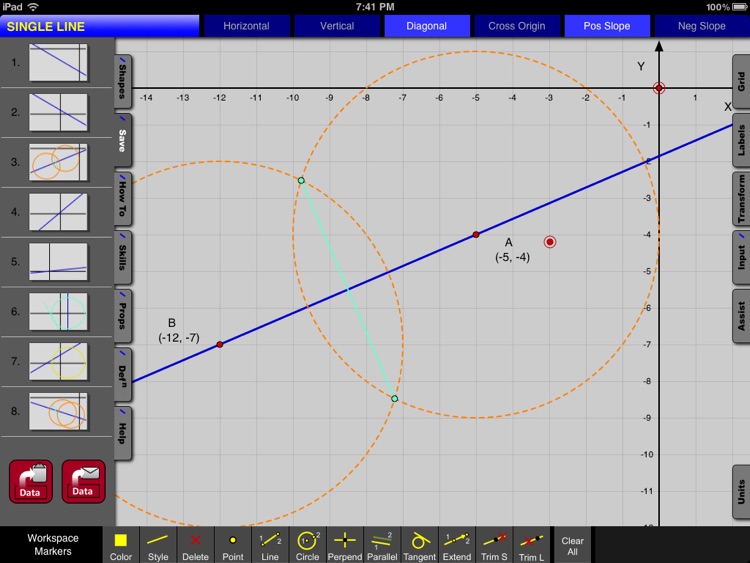Open the Style line tool
The height and width of the screenshot is (563, 750).
(158, 545)
